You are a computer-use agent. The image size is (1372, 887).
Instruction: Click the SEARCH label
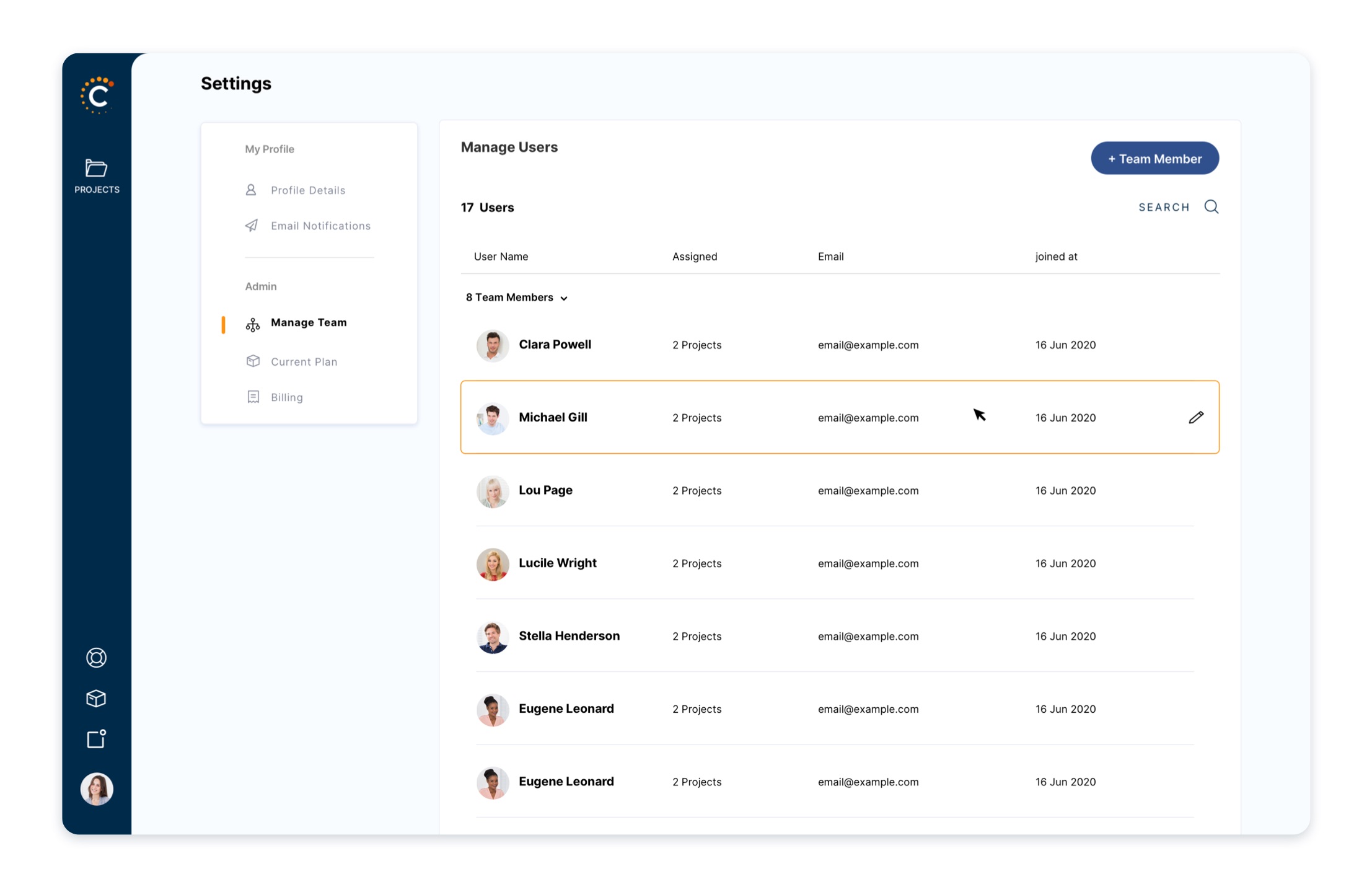click(1164, 207)
